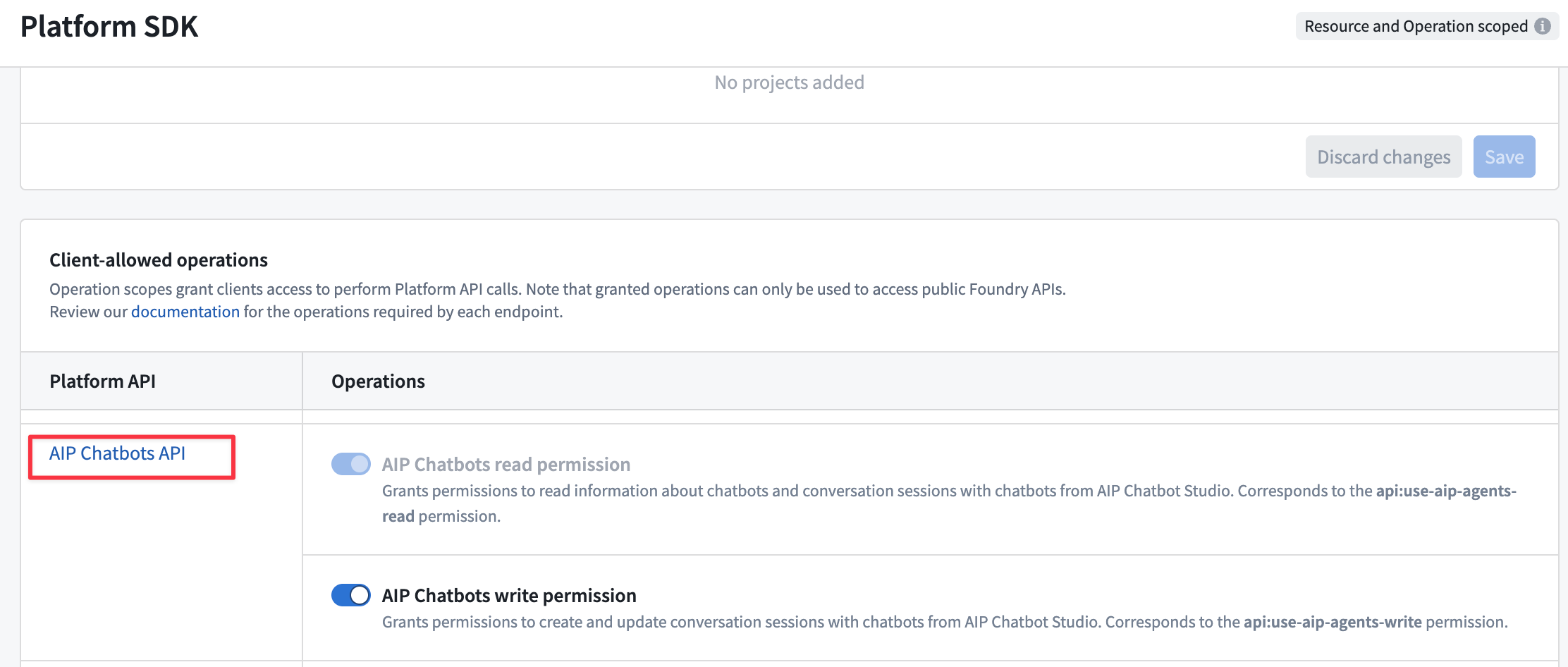
Task: Select the Operations column header
Action: [378, 381]
